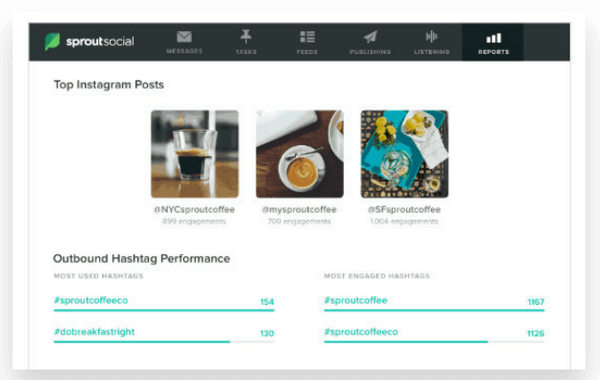Open the Listening waveform icon

click(x=432, y=37)
